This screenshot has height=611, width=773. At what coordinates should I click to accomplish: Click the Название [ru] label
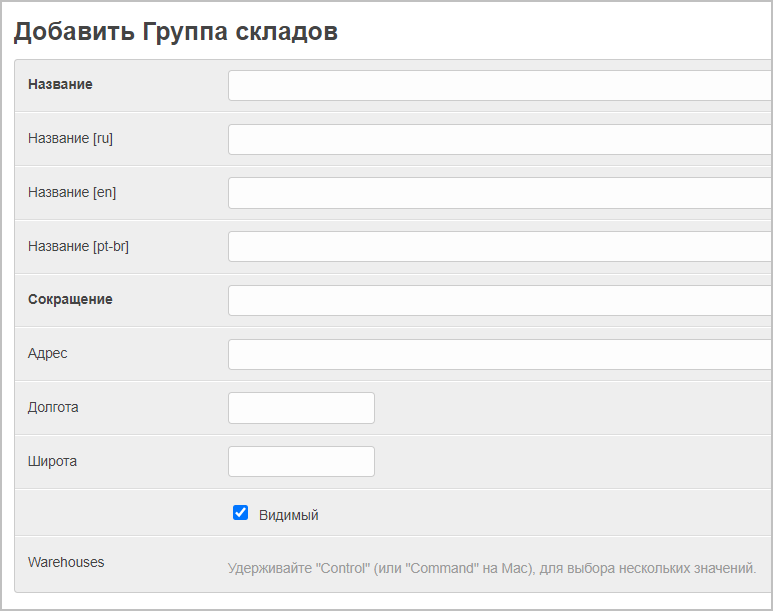70,139
